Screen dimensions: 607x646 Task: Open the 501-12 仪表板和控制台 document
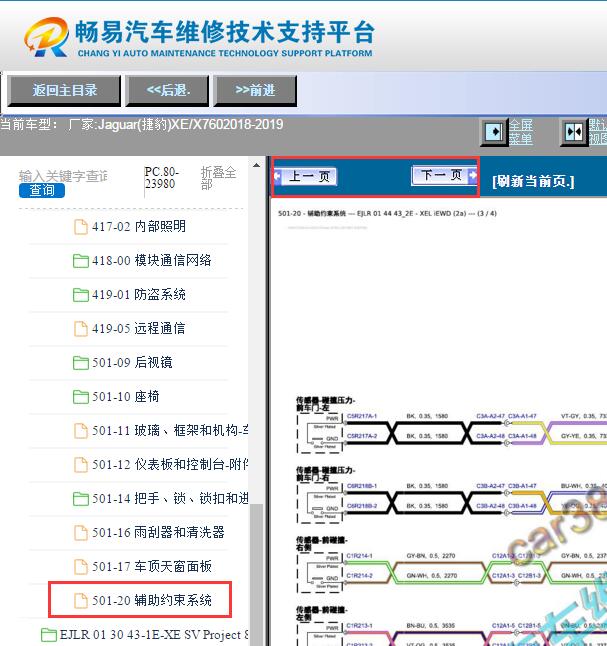pyautogui.click(x=170, y=465)
